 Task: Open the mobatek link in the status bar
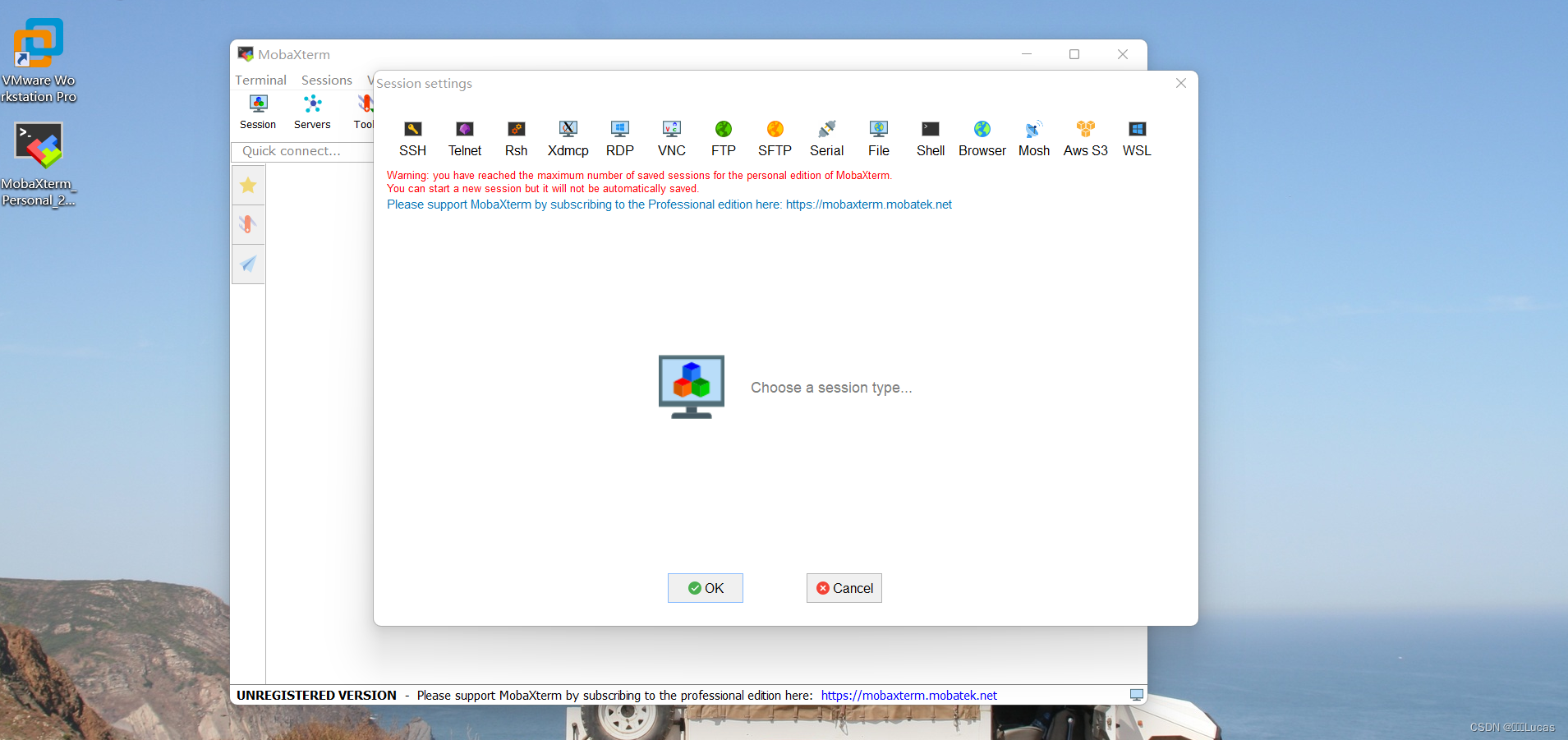tap(909, 696)
